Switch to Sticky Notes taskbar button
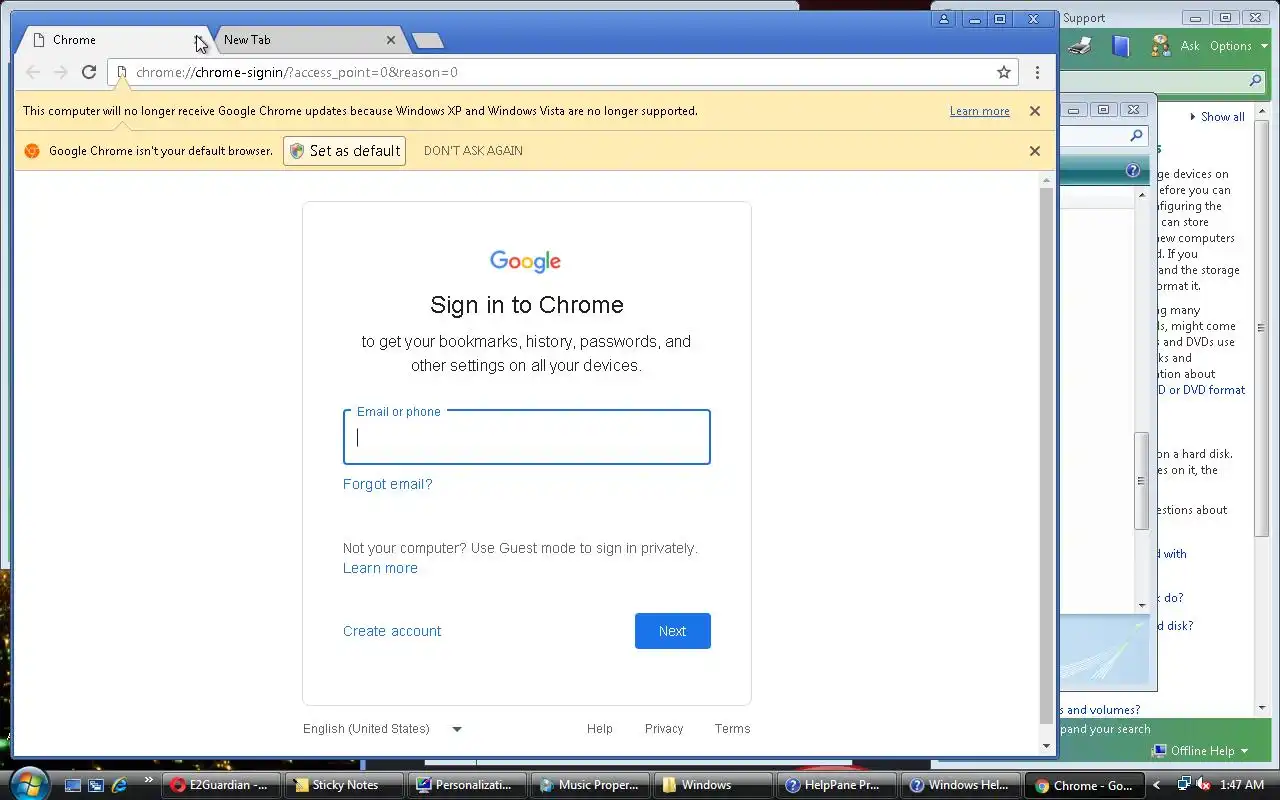 pyautogui.click(x=344, y=785)
